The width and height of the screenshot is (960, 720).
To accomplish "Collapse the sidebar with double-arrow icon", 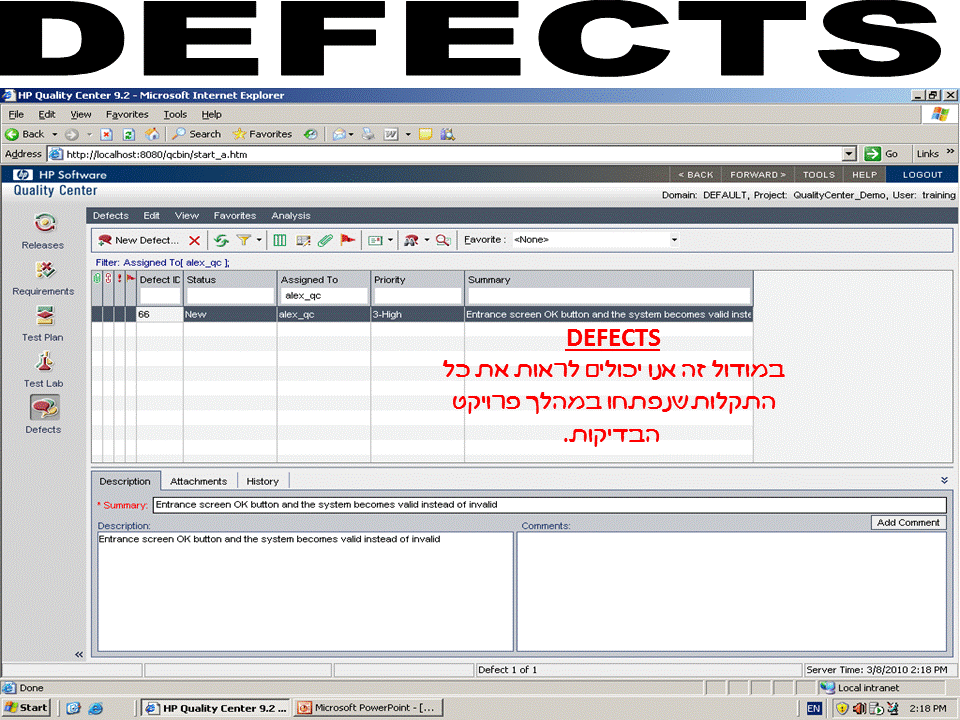I will [x=79, y=654].
